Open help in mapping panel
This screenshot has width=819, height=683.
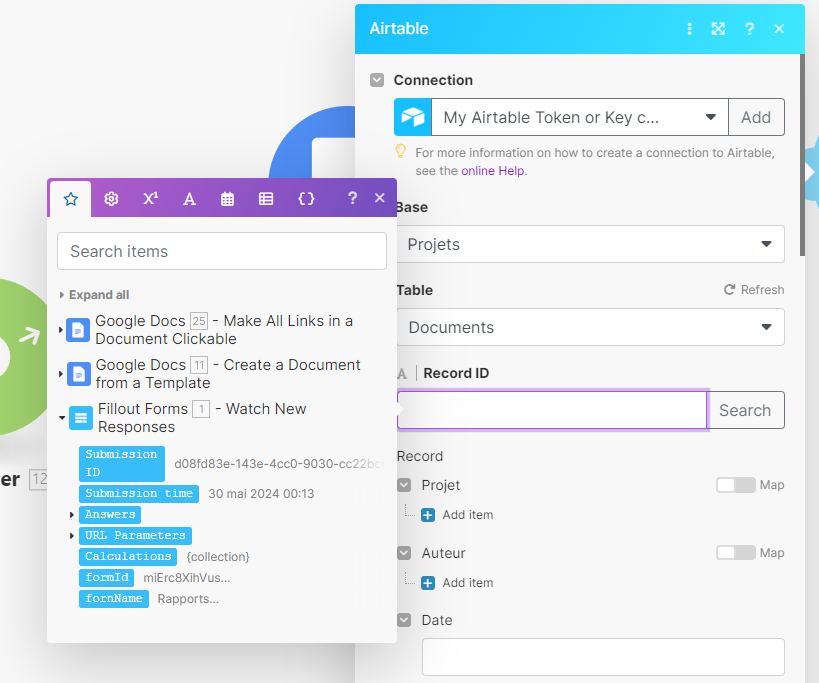click(352, 198)
